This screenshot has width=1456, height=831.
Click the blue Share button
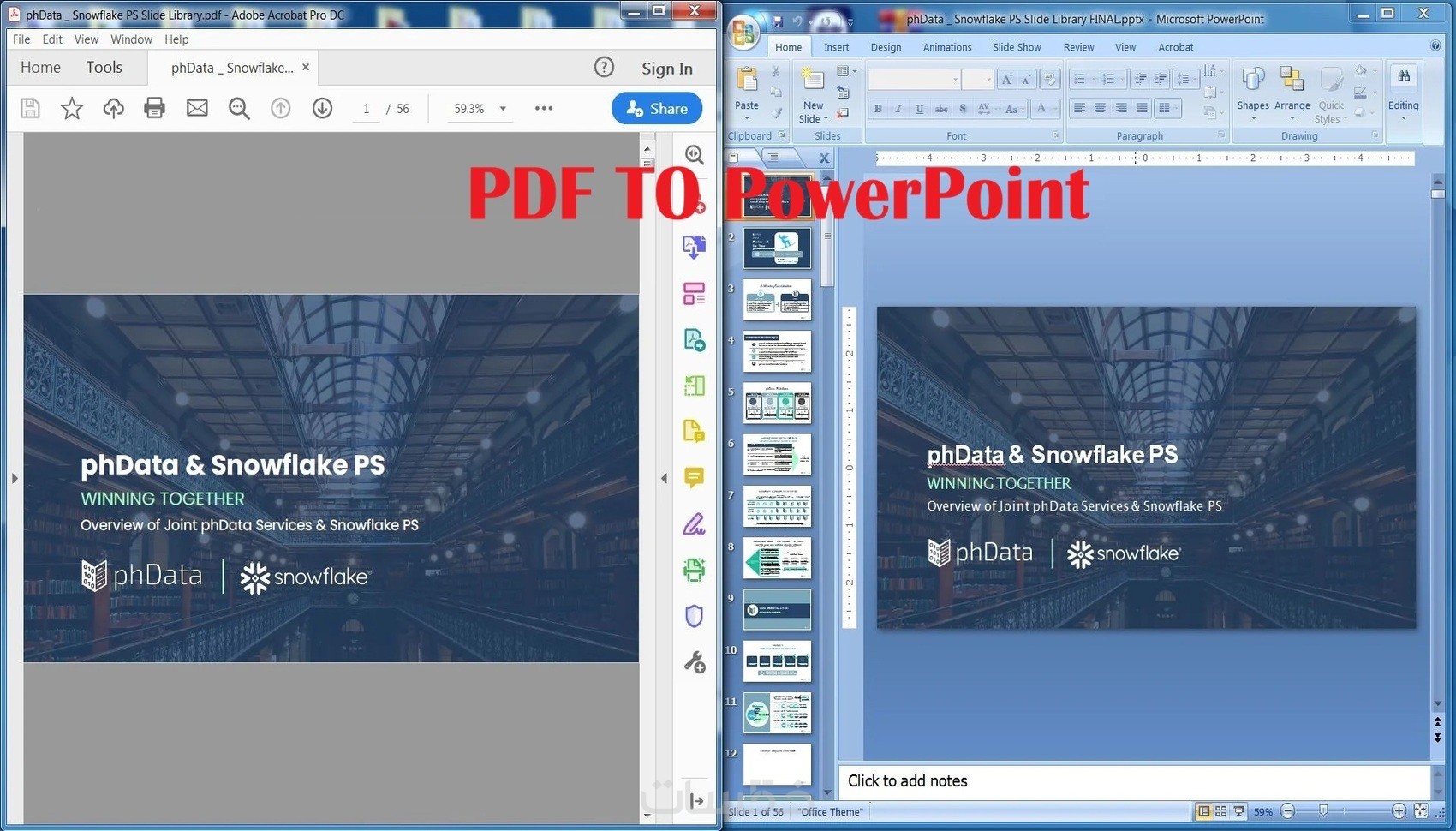(x=657, y=108)
